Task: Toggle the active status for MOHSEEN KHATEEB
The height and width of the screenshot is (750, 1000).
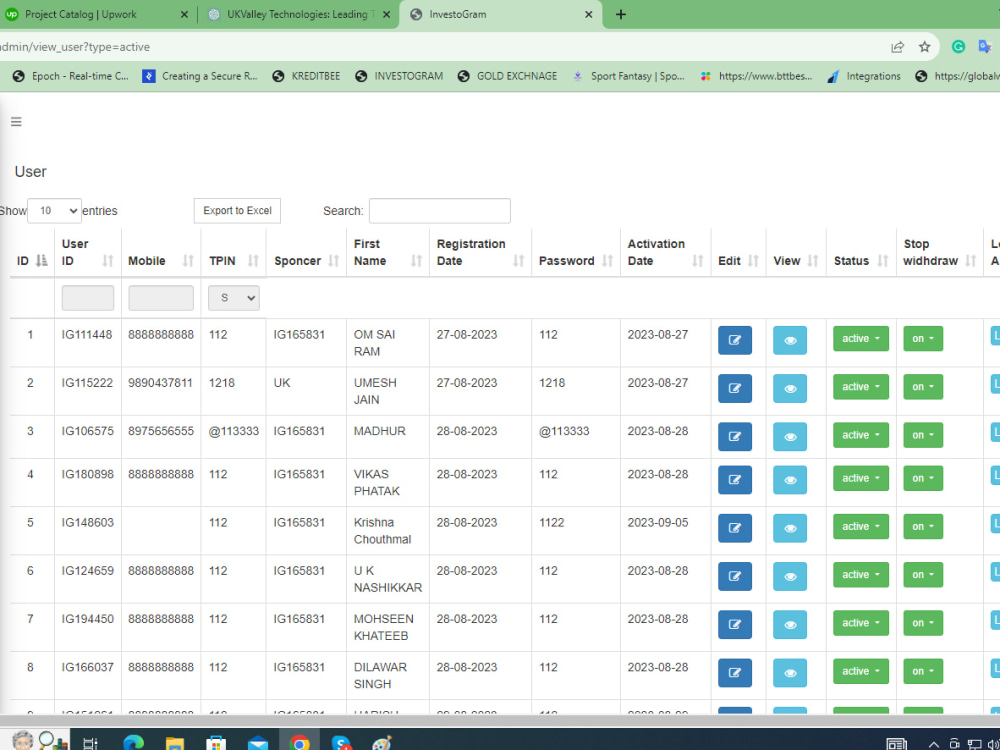Action: point(860,623)
